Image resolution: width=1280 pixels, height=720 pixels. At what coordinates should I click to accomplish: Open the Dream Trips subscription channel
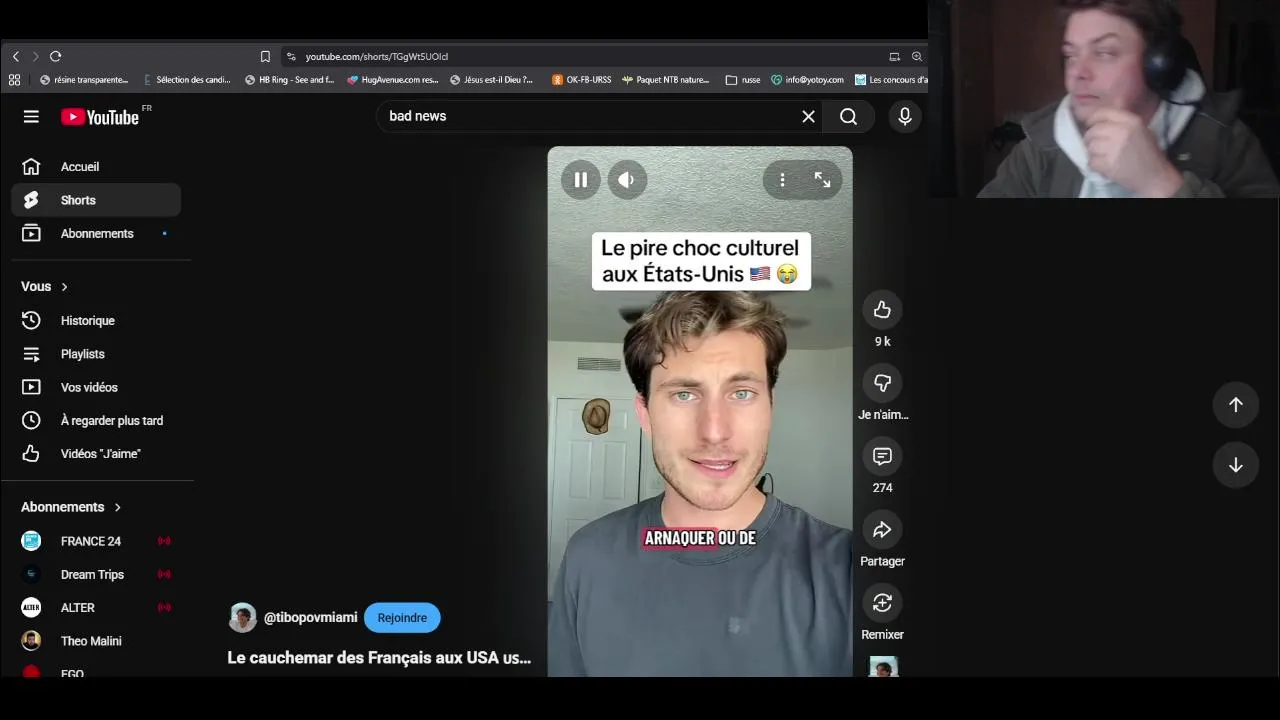pos(96,575)
